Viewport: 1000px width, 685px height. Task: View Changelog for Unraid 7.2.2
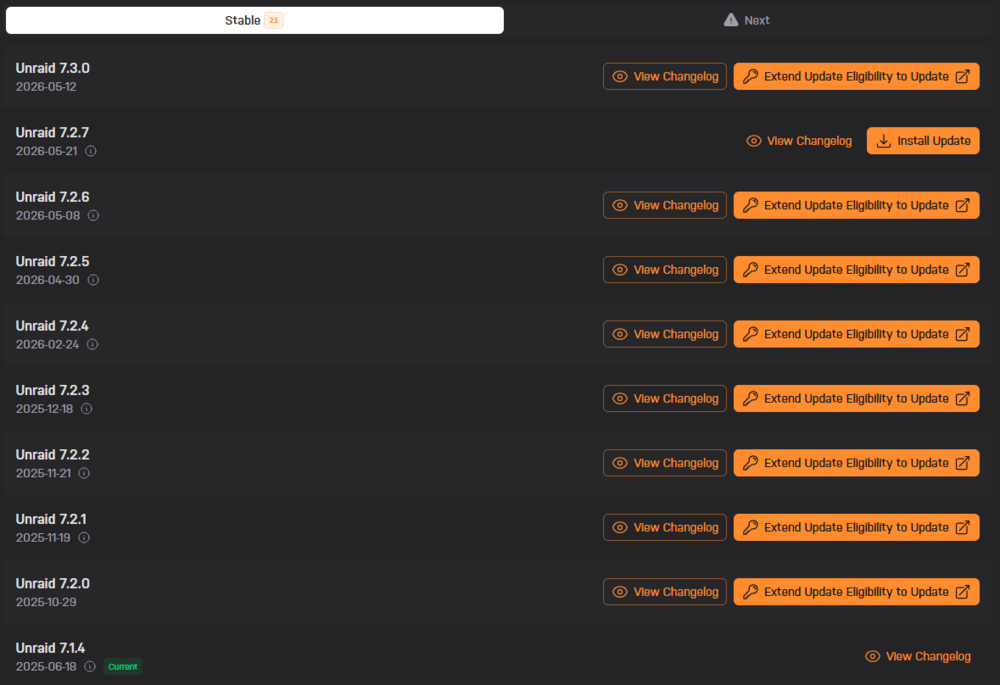coord(665,463)
